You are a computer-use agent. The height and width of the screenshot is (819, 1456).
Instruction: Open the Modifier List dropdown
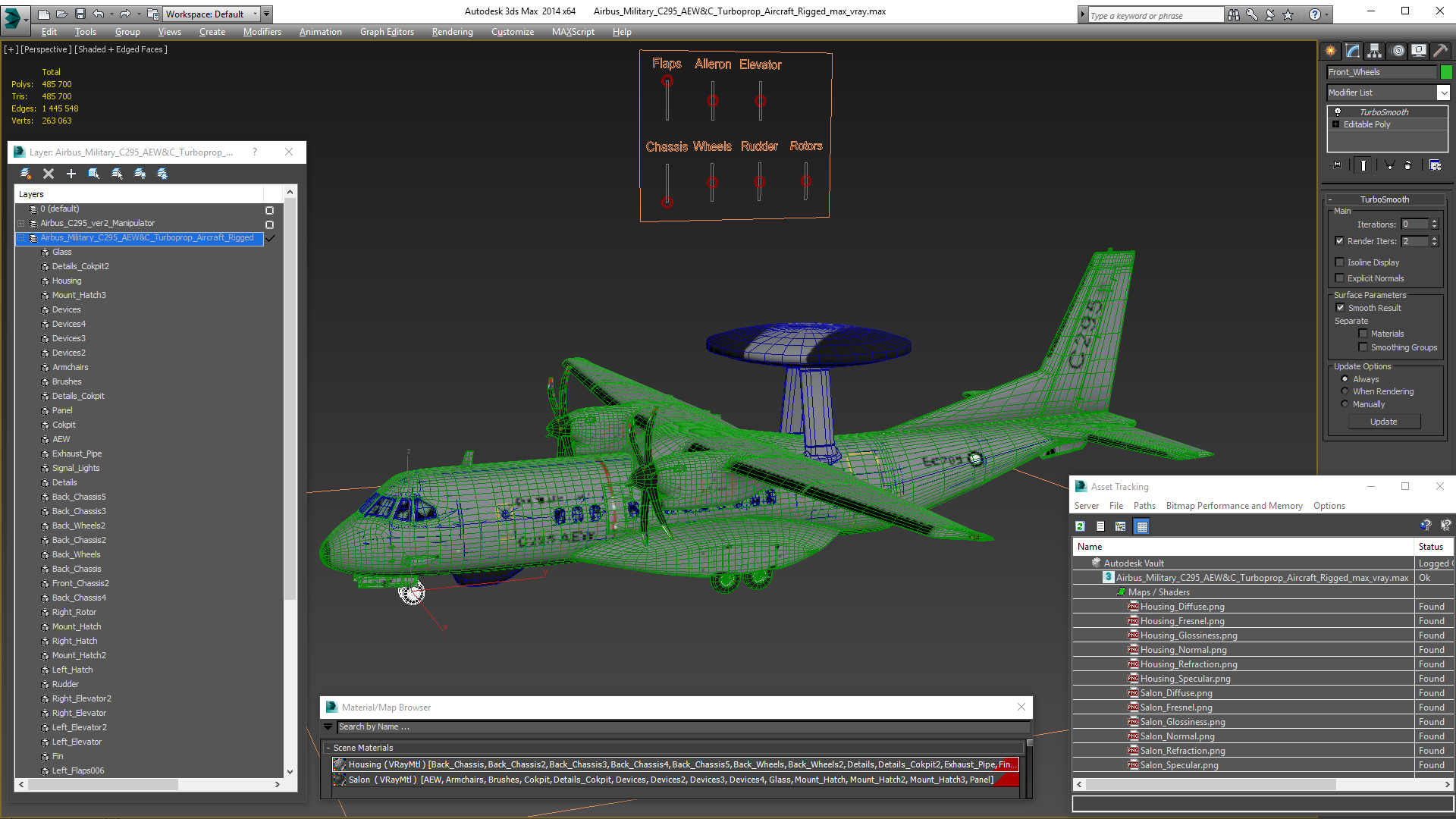pyautogui.click(x=1443, y=93)
